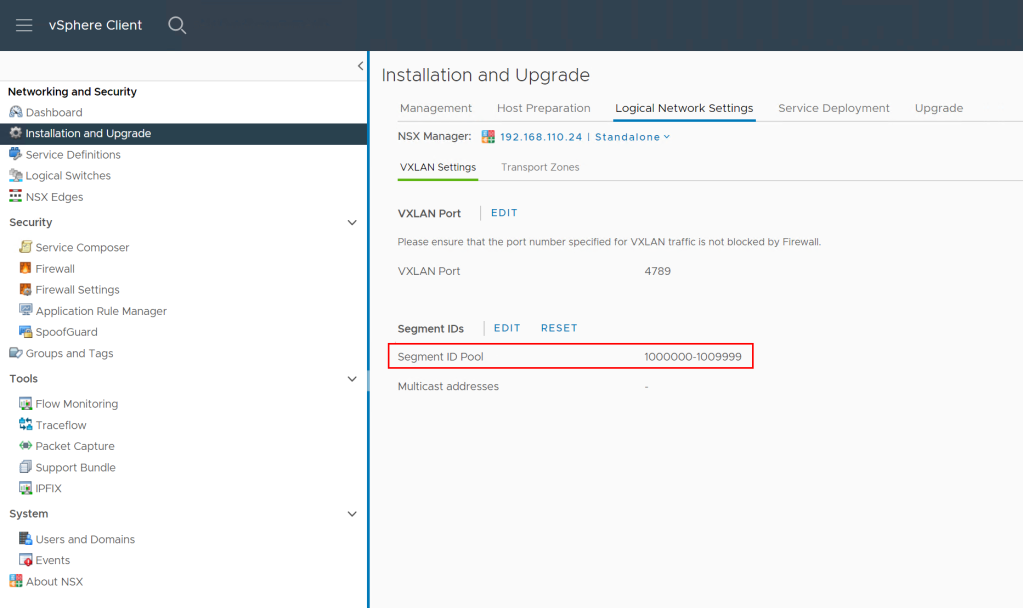Viewport: 1023px width, 608px height.
Task: Collapse the System section
Action: [351, 514]
